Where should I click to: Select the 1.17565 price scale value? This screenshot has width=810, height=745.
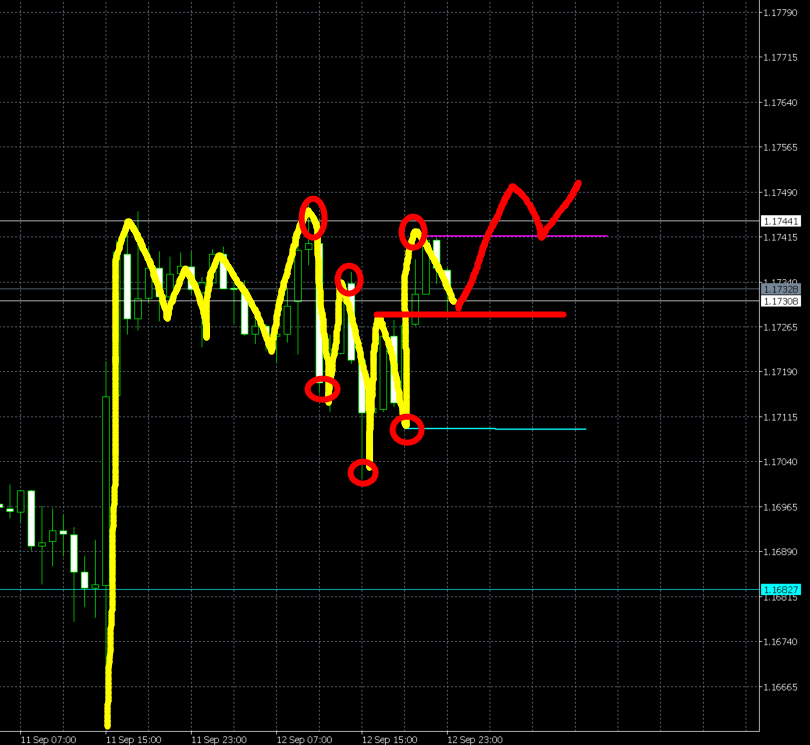pyautogui.click(x=780, y=147)
